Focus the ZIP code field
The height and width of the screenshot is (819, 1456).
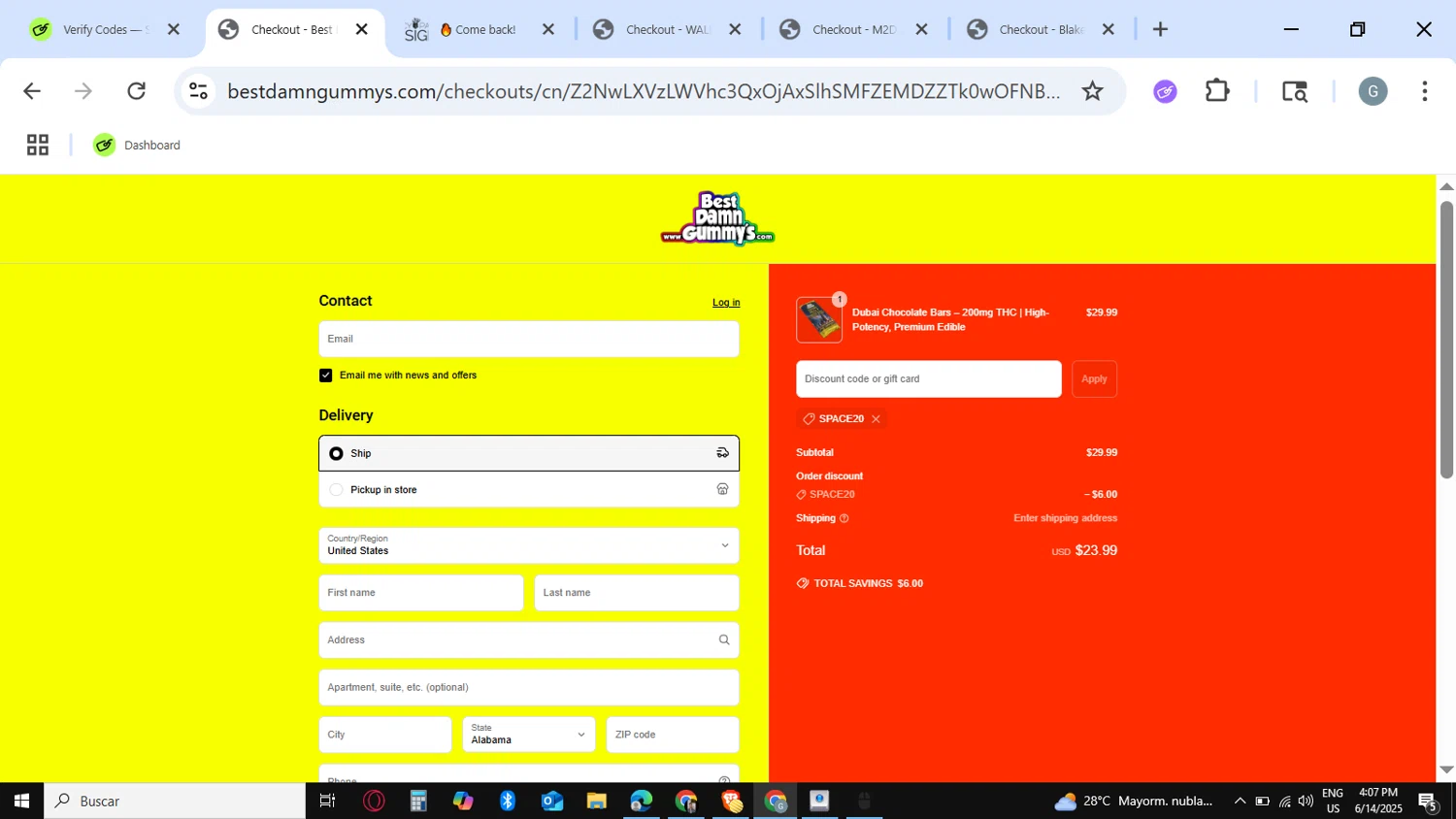tap(673, 735)
